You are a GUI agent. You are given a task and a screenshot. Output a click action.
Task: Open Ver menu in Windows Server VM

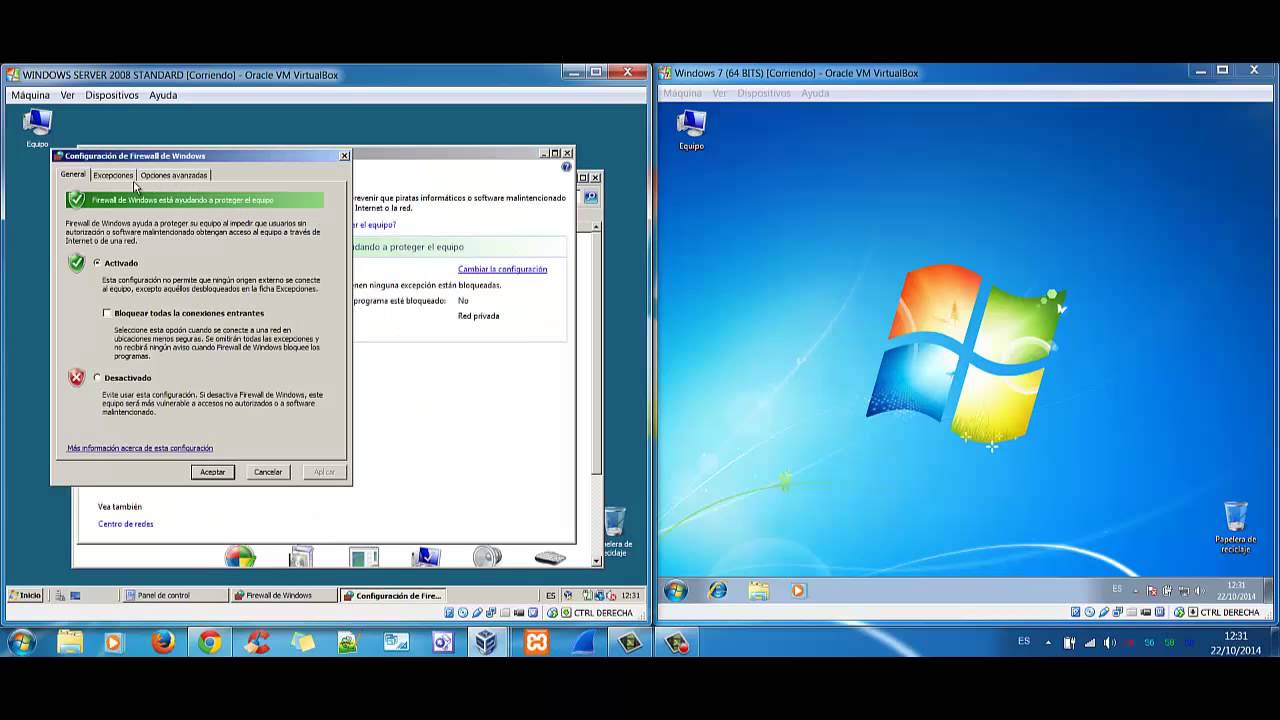pos(68,95)
